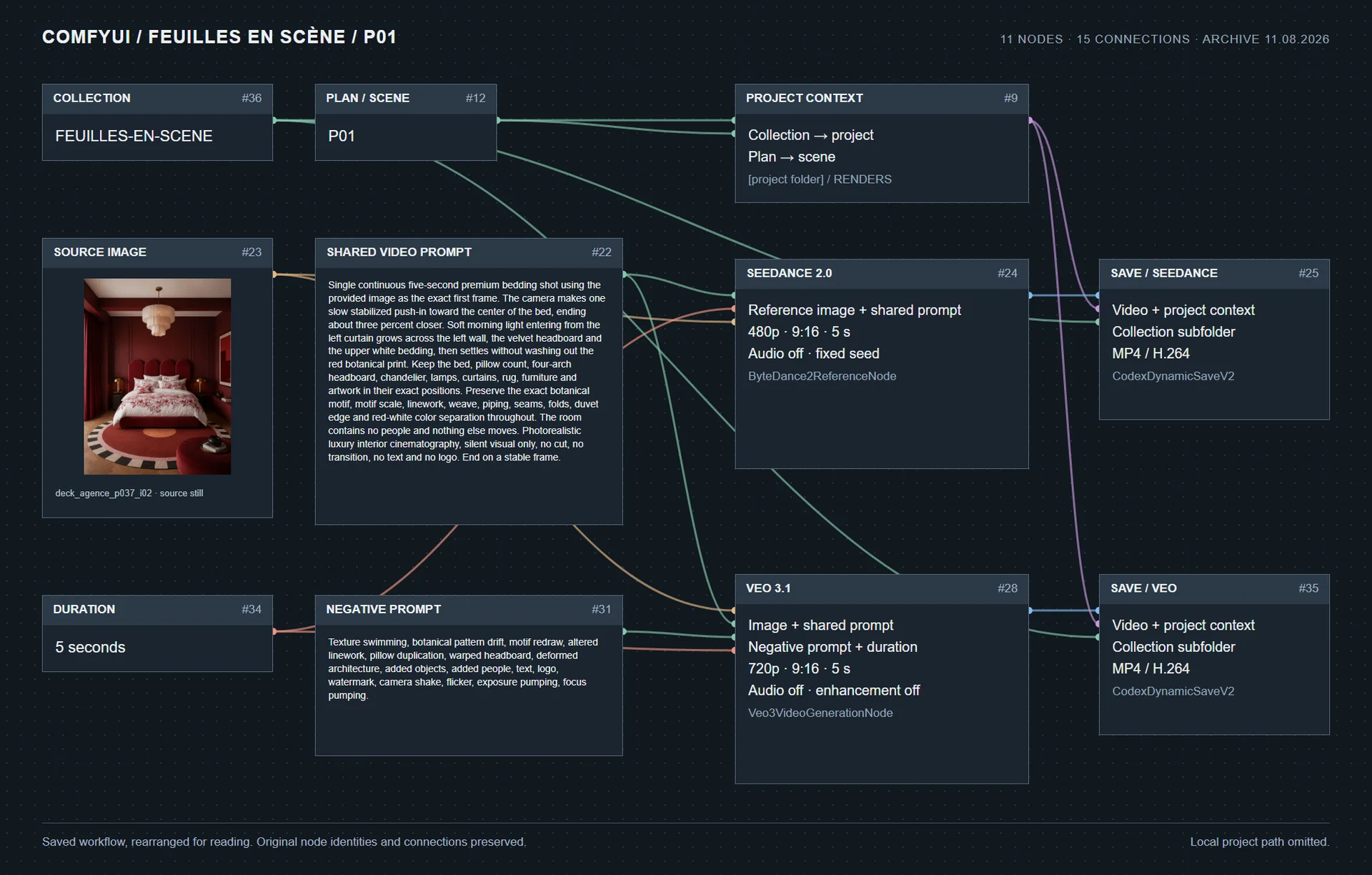Click 'Collection subfolder' in Save / Veo

click(x=1173, y=647)
